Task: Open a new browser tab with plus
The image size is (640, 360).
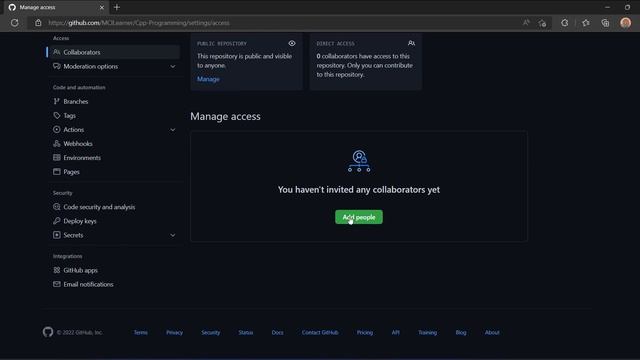Action: 117,7
